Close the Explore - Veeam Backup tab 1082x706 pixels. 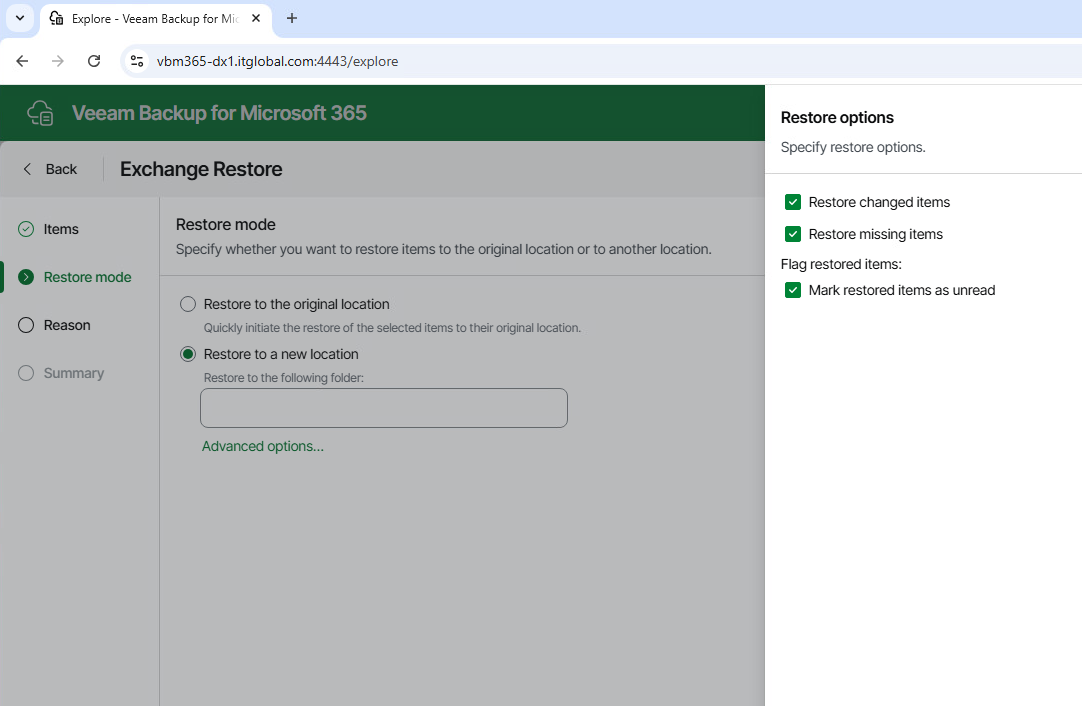[256, 19]
